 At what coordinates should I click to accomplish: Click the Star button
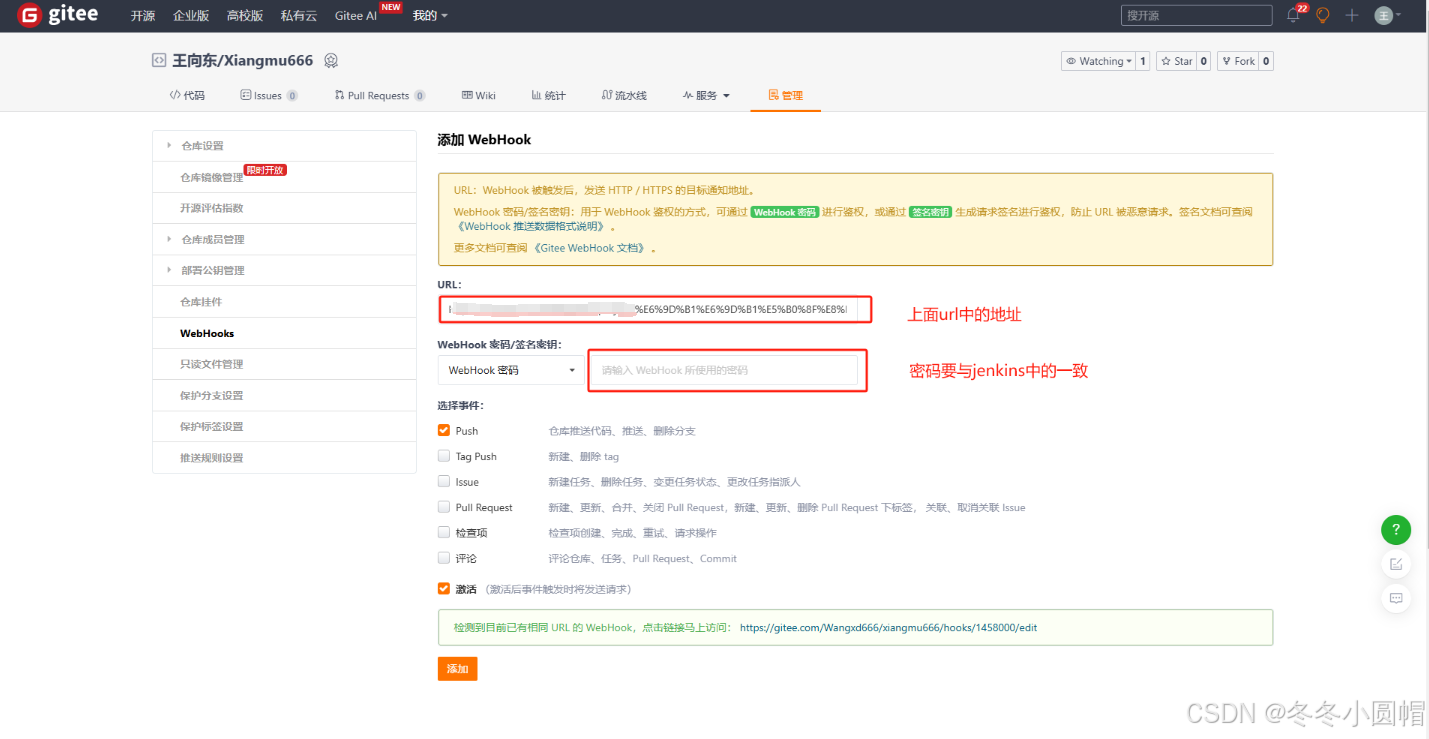1176,61
